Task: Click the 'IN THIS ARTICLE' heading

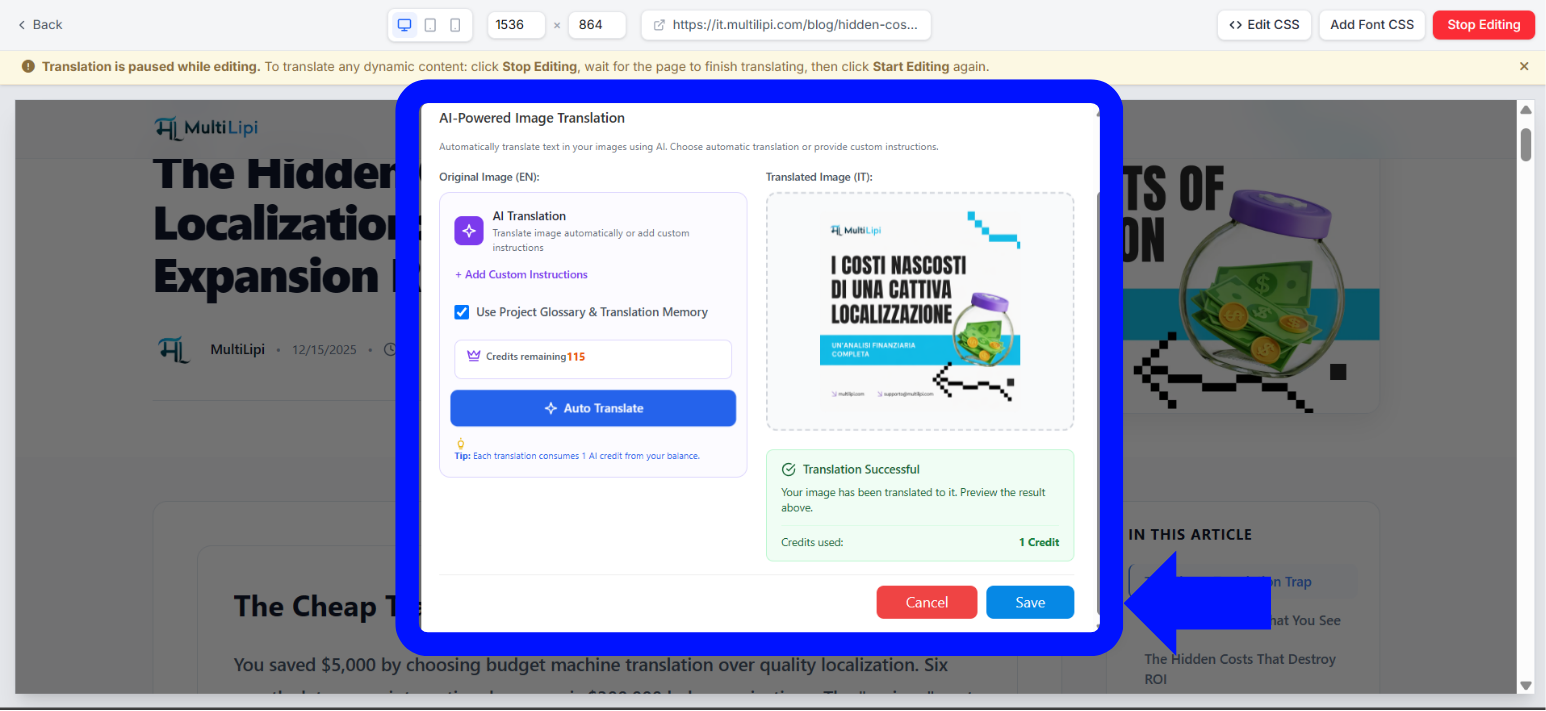Action: [1190, 535]
